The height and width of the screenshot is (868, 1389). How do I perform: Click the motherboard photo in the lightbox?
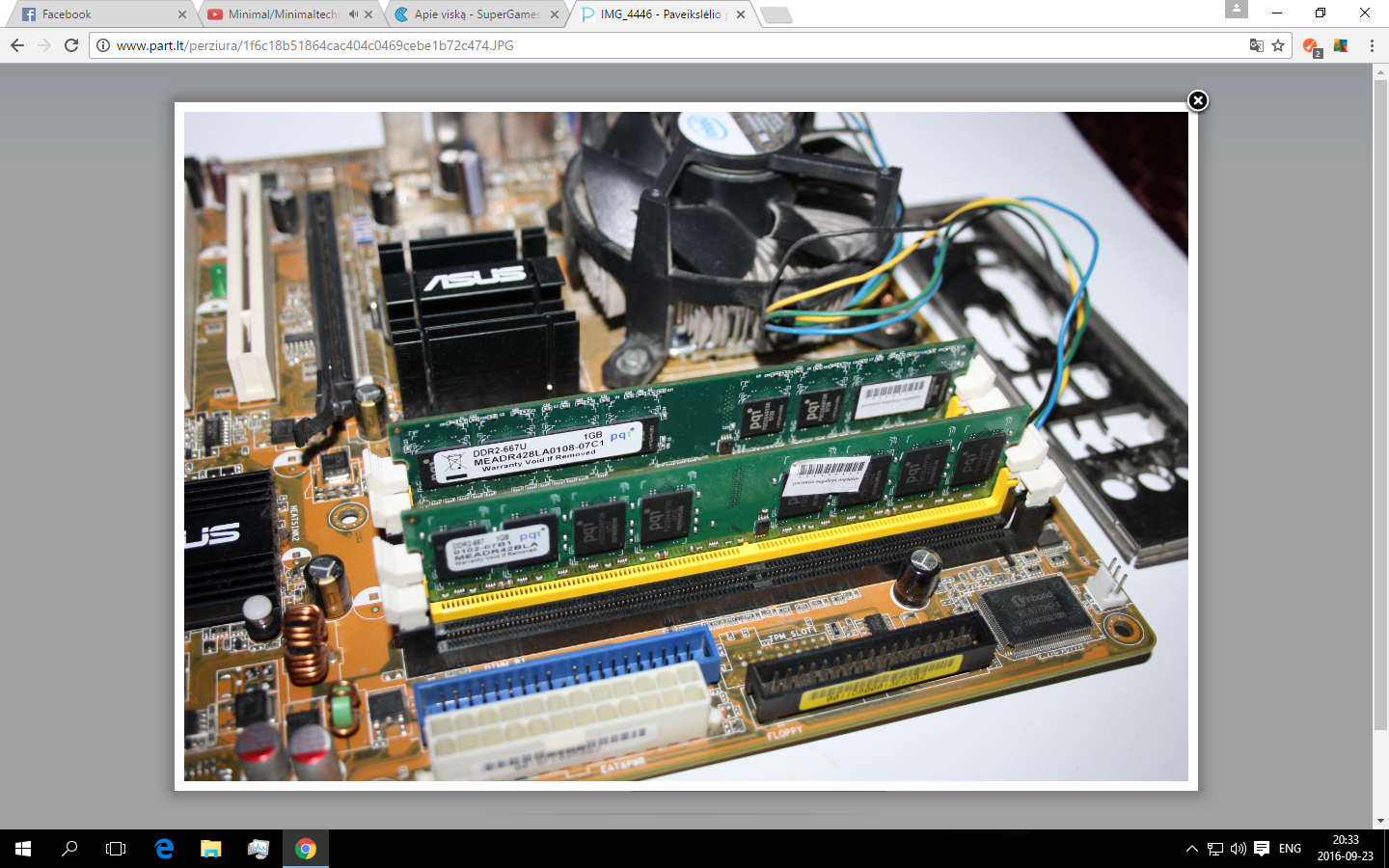tap(686, 447)
